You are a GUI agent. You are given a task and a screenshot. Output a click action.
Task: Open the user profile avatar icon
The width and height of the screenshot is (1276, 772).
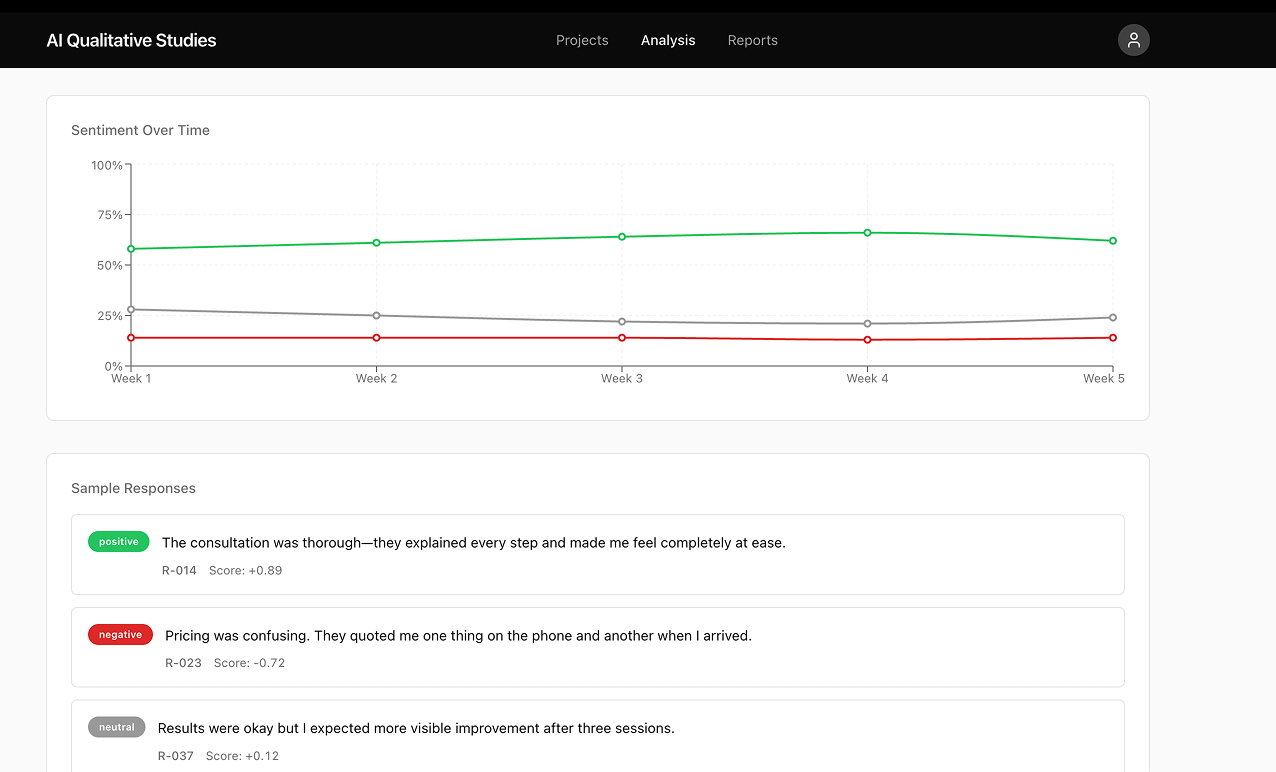[x=1133, y=40]
